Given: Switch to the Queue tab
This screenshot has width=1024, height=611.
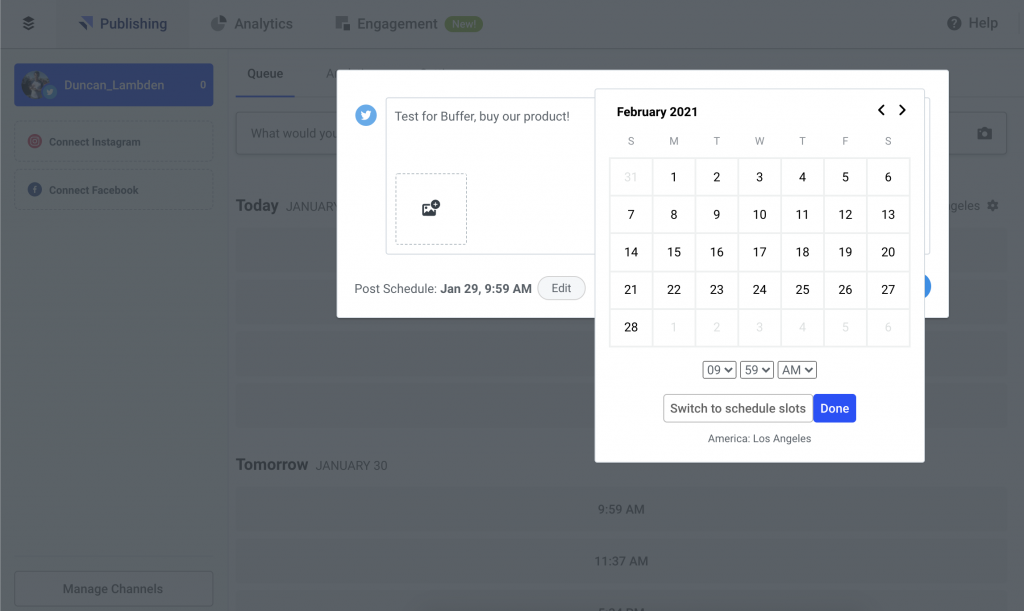Looking at the screenshot, I should (x=264, y=73).
